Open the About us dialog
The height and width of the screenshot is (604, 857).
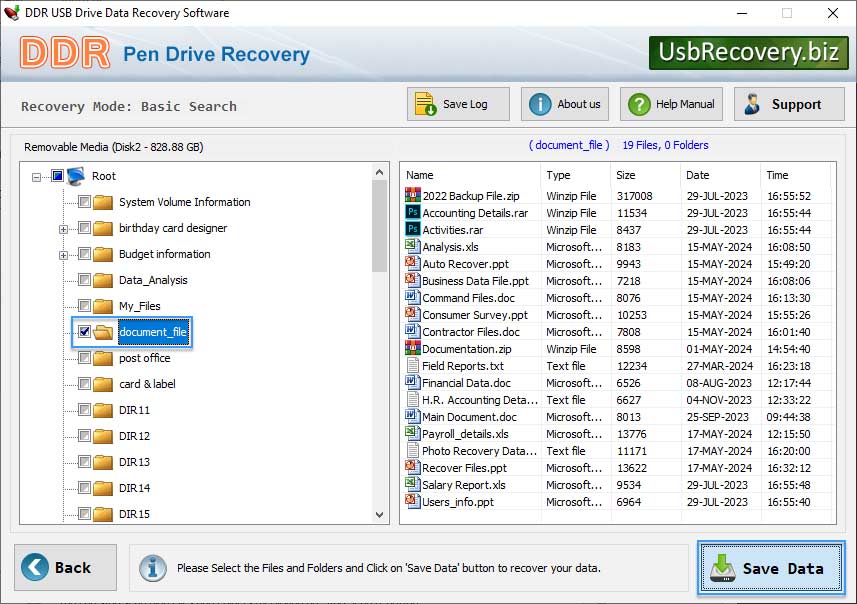(565, 104)
